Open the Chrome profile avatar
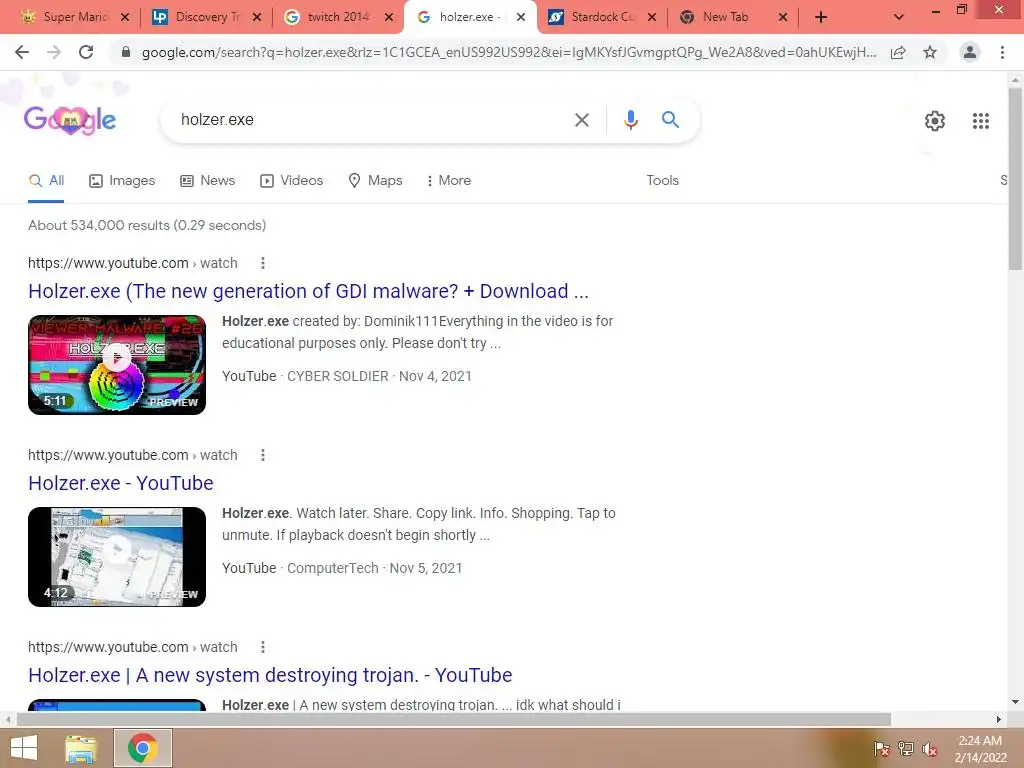Image resolution: width=1024 pixels, height=768 pixels. tap(970, 52)
